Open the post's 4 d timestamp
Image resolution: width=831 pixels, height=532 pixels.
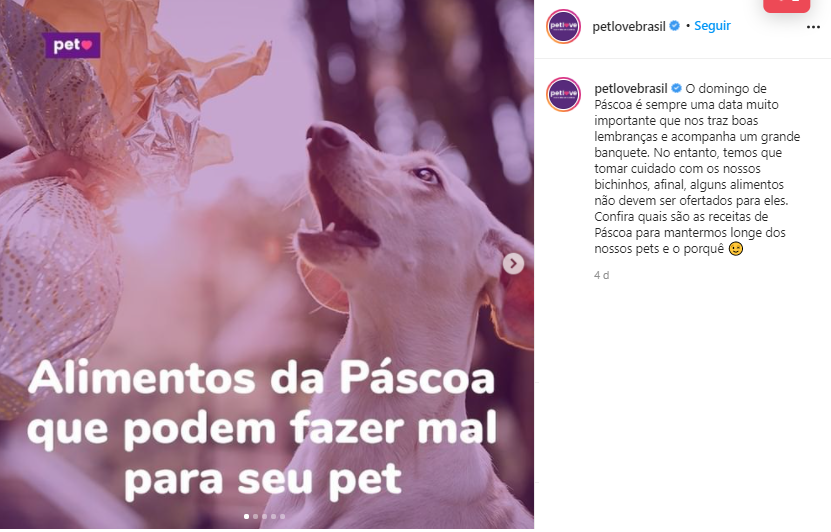click(602, 275)
